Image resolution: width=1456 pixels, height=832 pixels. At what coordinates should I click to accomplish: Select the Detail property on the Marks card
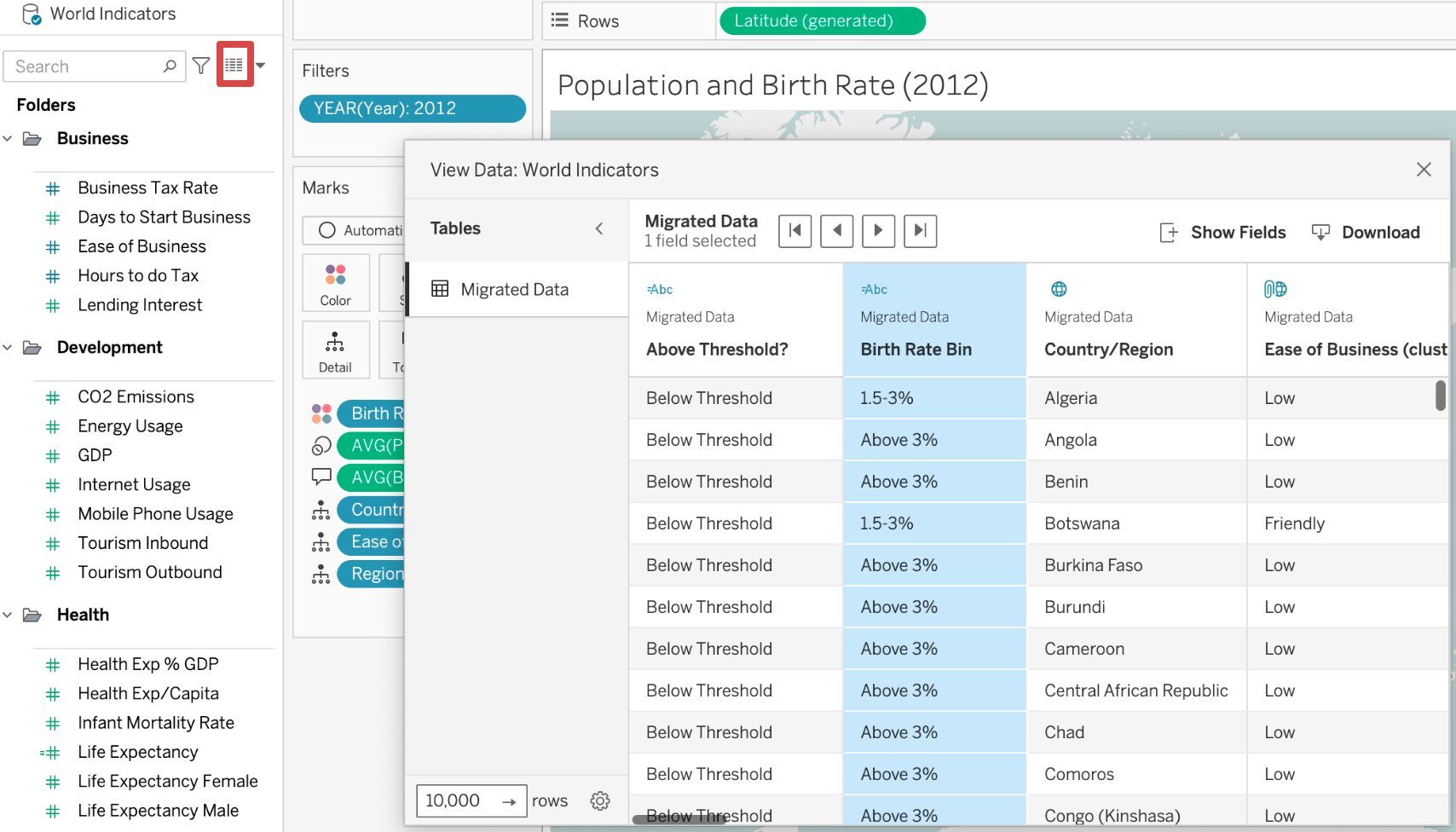click(x=335, y=350)
